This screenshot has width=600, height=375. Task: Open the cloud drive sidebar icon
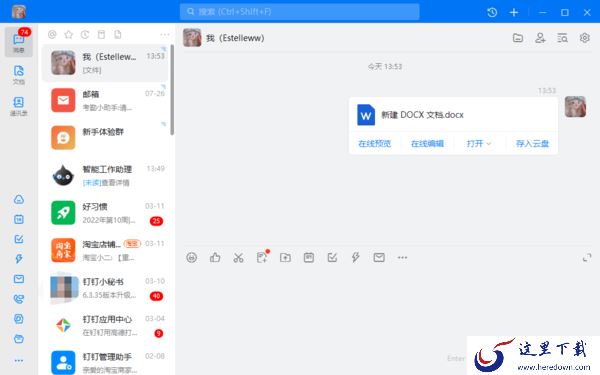(x=19, y=199)
